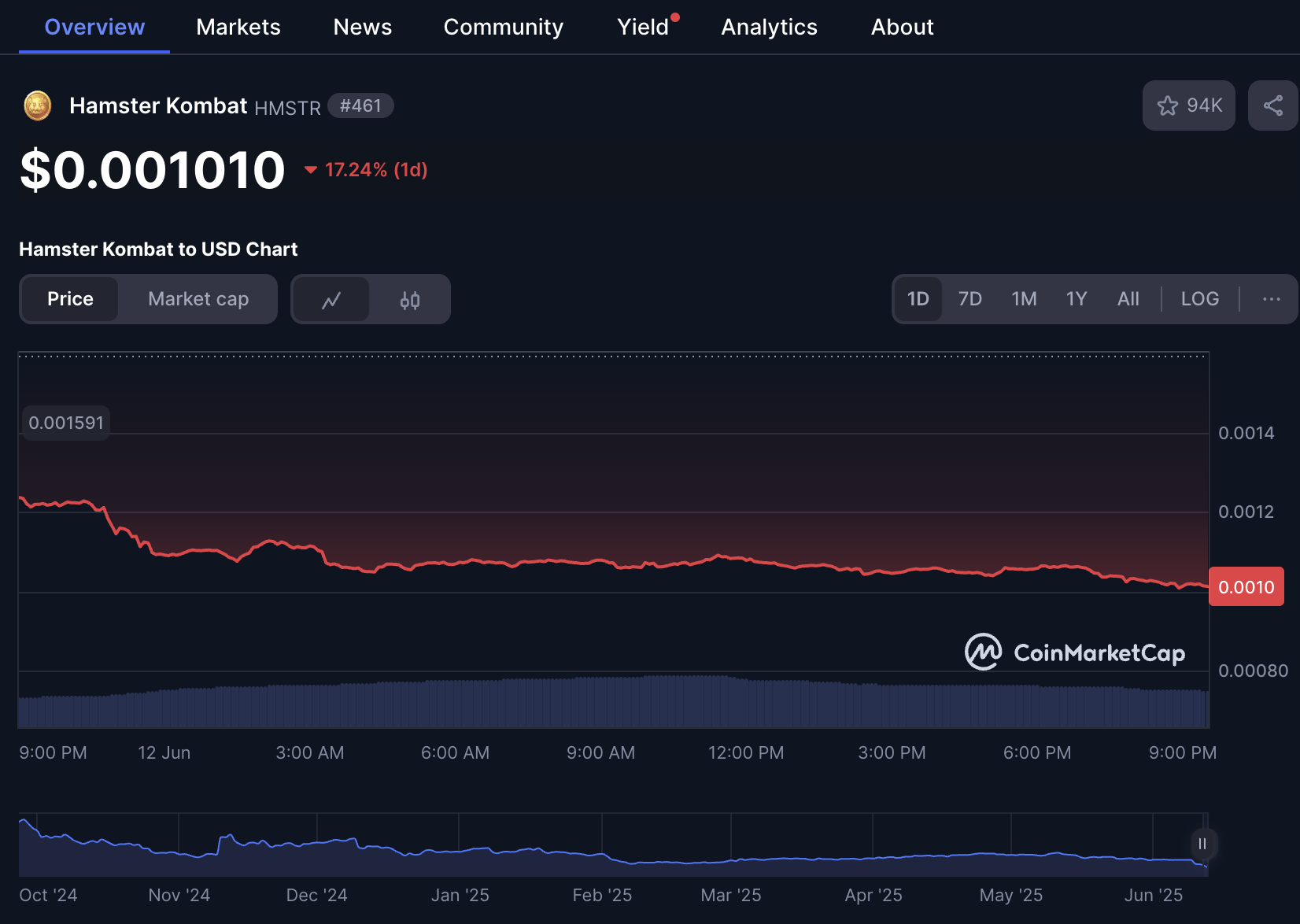Click the Hamster Kombat coin logo
This screenshot has width=1300, height=924.
point(37,105)
